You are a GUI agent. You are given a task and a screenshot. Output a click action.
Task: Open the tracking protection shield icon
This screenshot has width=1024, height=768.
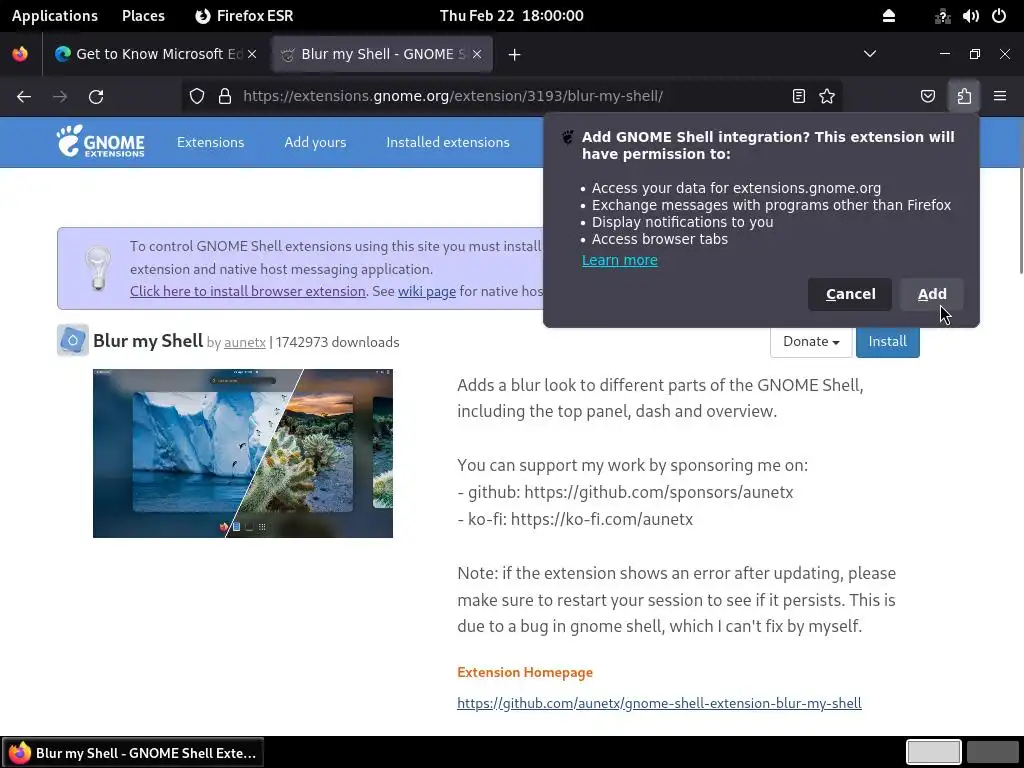coord(197,97)
